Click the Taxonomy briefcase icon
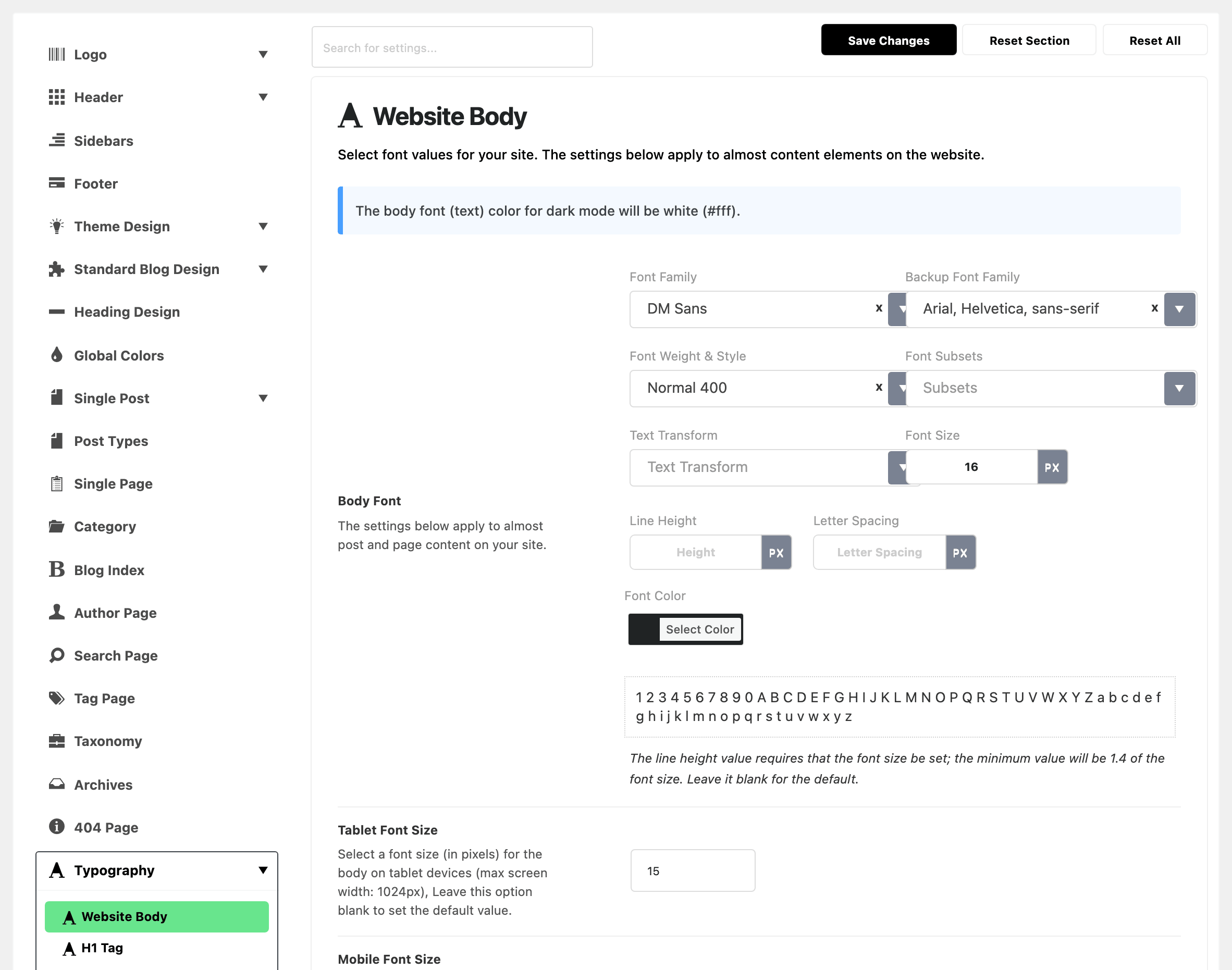This screenshot has height=970, width=1232. click(57, 741)
